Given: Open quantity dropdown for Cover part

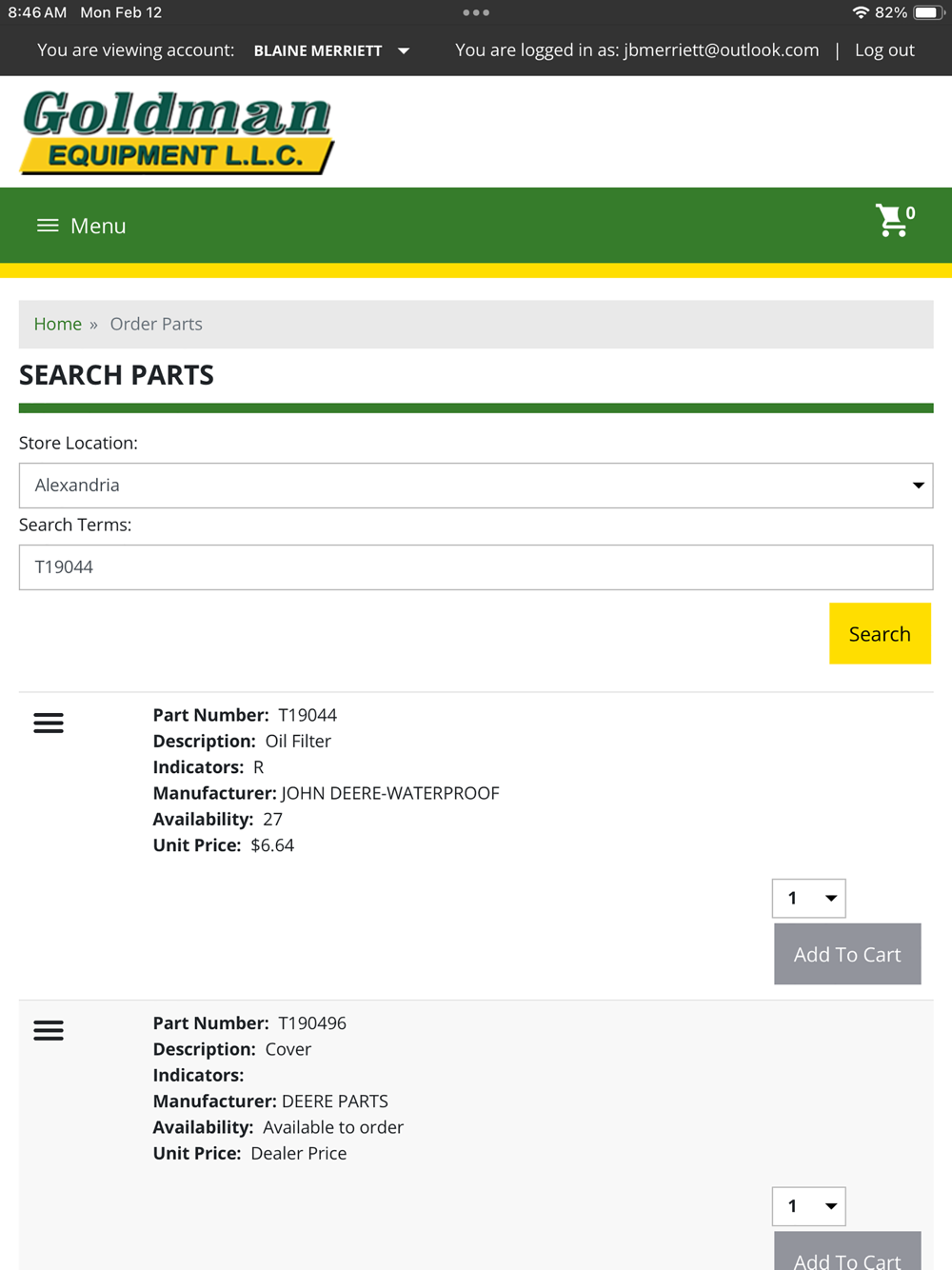Looking at the screenshot, I should [808, 1206].
